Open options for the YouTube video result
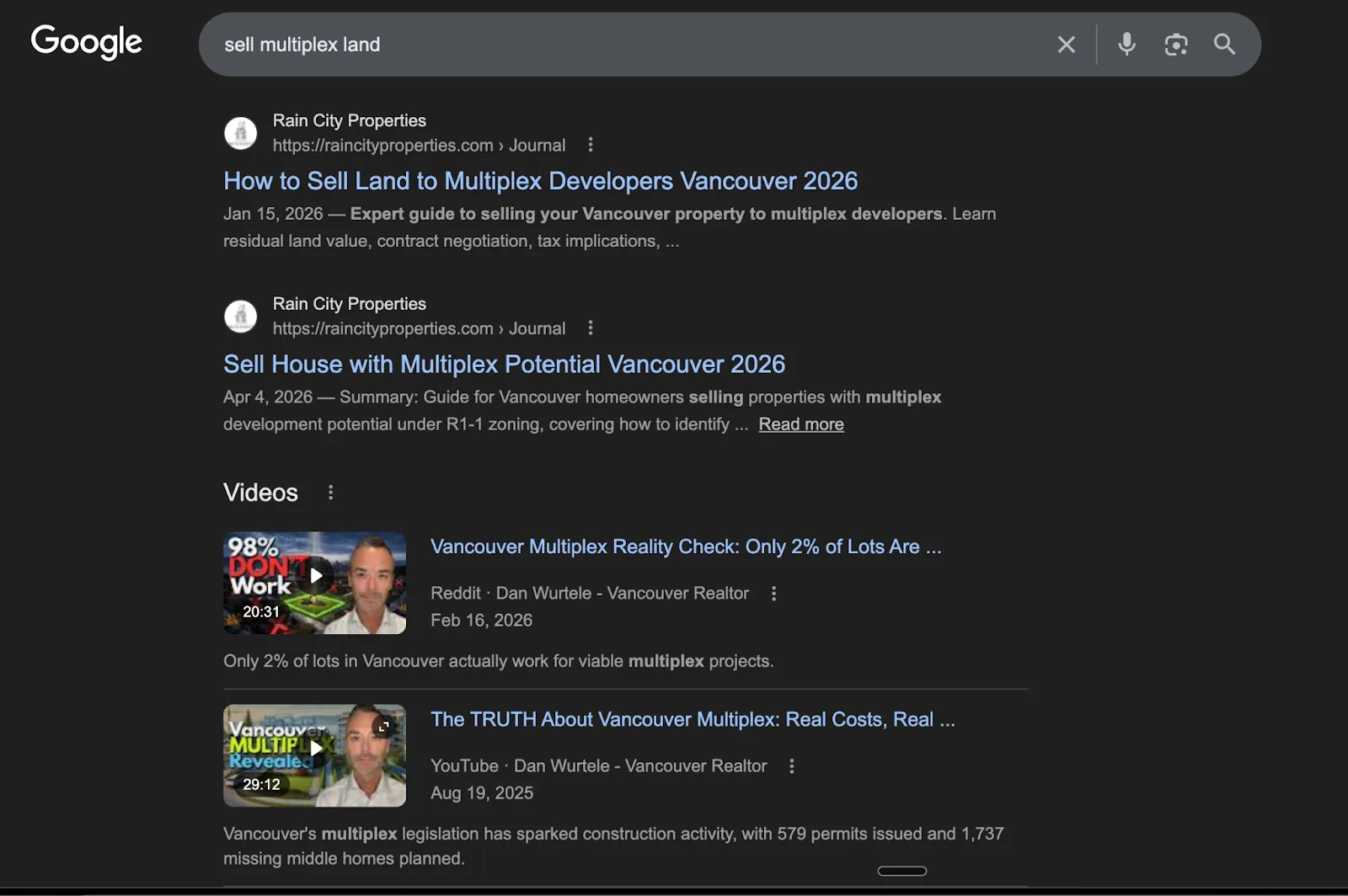1348x896 pixels. pos(791,766)
